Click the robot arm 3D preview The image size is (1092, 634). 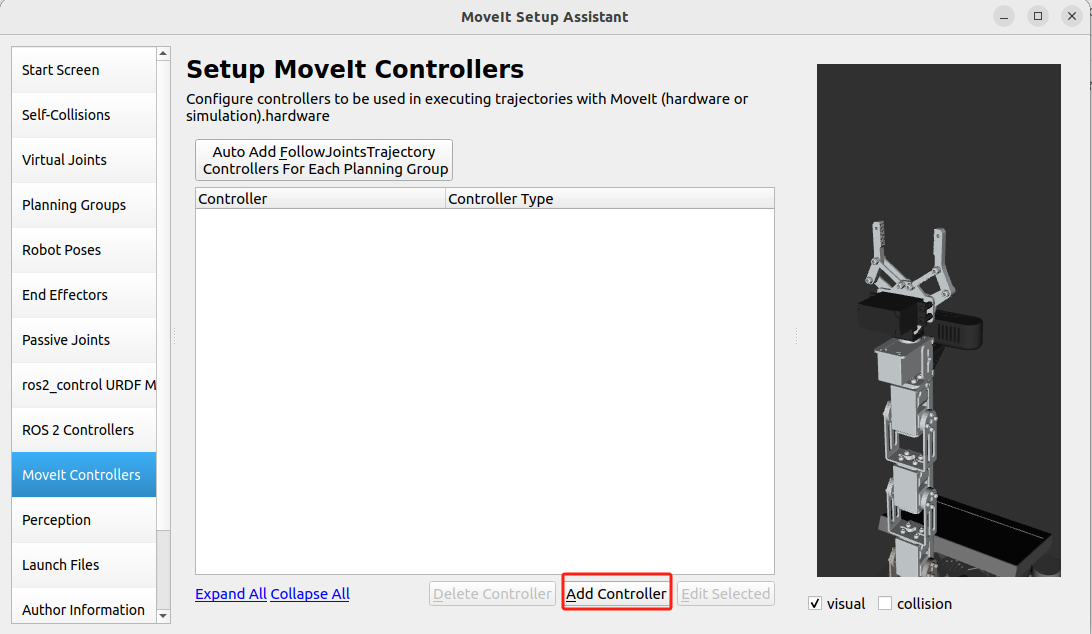pos(938,320)
